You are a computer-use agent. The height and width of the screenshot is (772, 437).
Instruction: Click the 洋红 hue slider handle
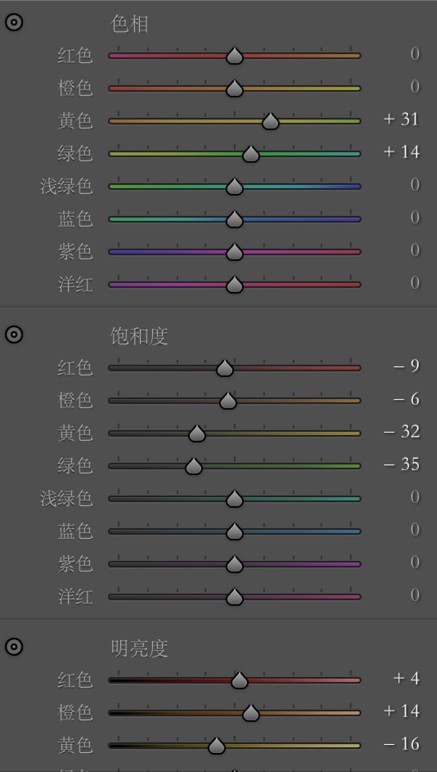pos(235,285)
